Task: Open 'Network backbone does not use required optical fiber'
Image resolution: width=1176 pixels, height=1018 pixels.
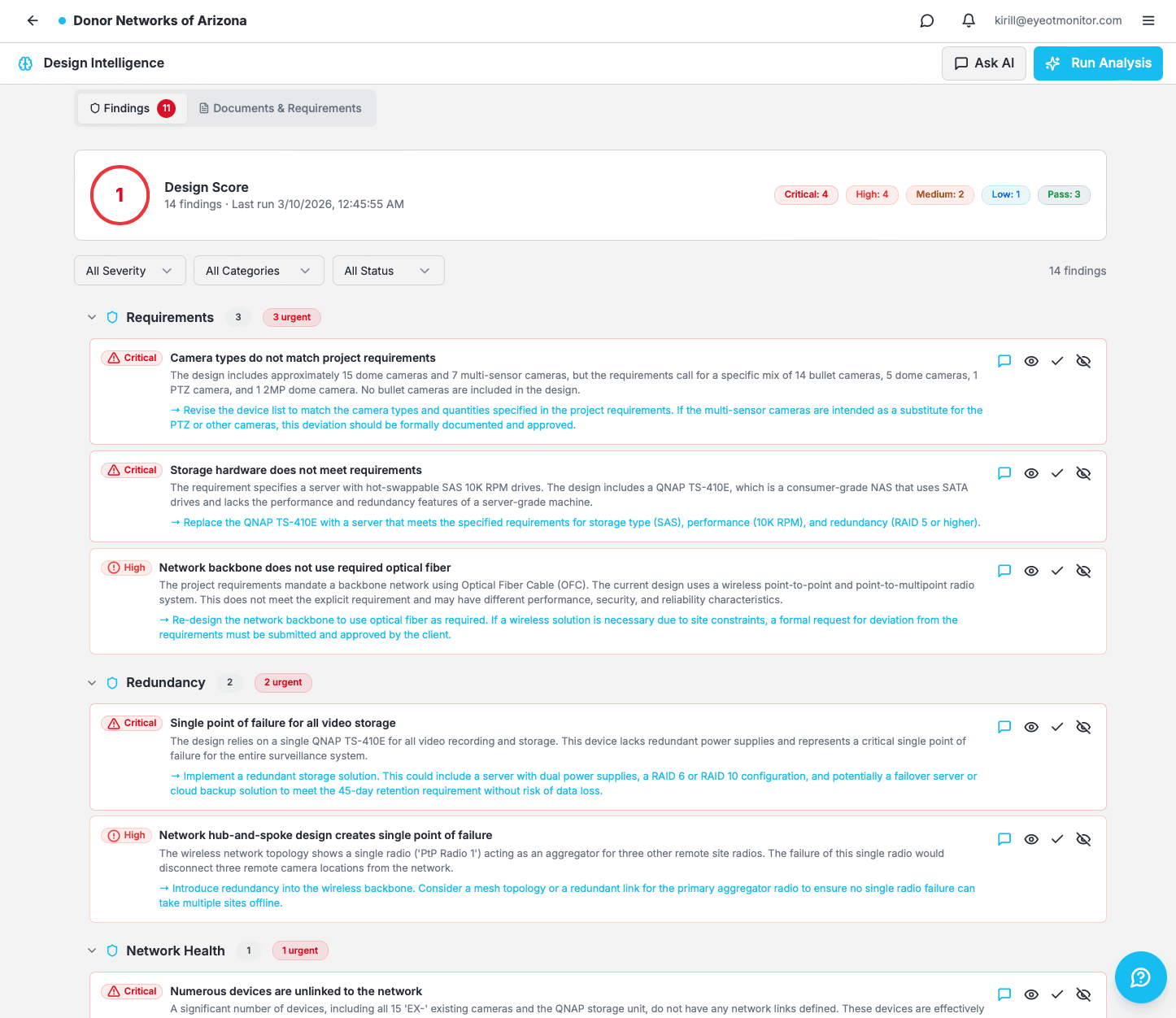Action: (305, 568)
